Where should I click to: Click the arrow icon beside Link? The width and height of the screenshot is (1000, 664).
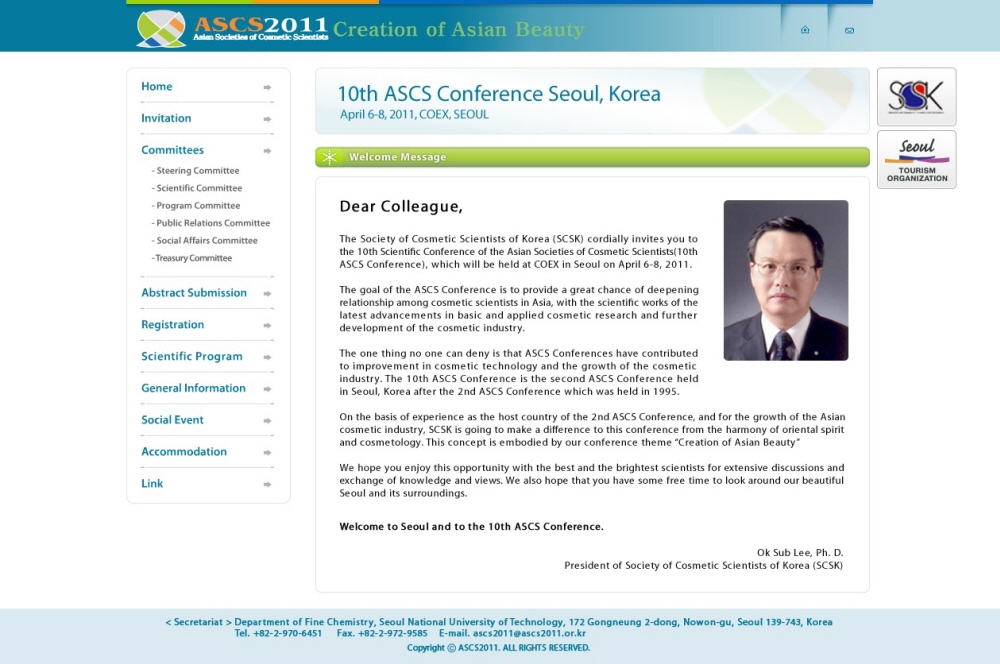tap(267, 485)
